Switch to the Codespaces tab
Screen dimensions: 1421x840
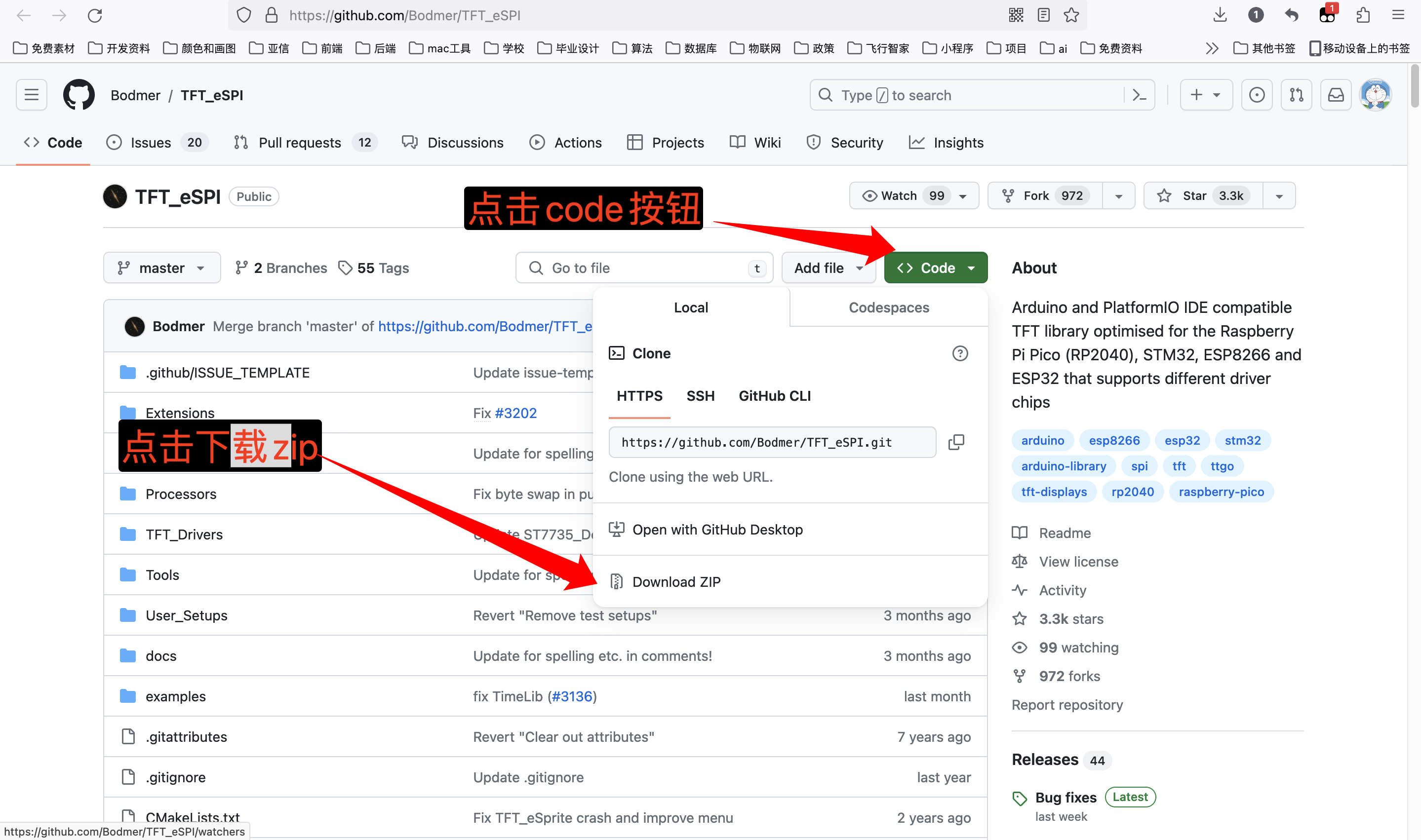[x=889, y=307]
